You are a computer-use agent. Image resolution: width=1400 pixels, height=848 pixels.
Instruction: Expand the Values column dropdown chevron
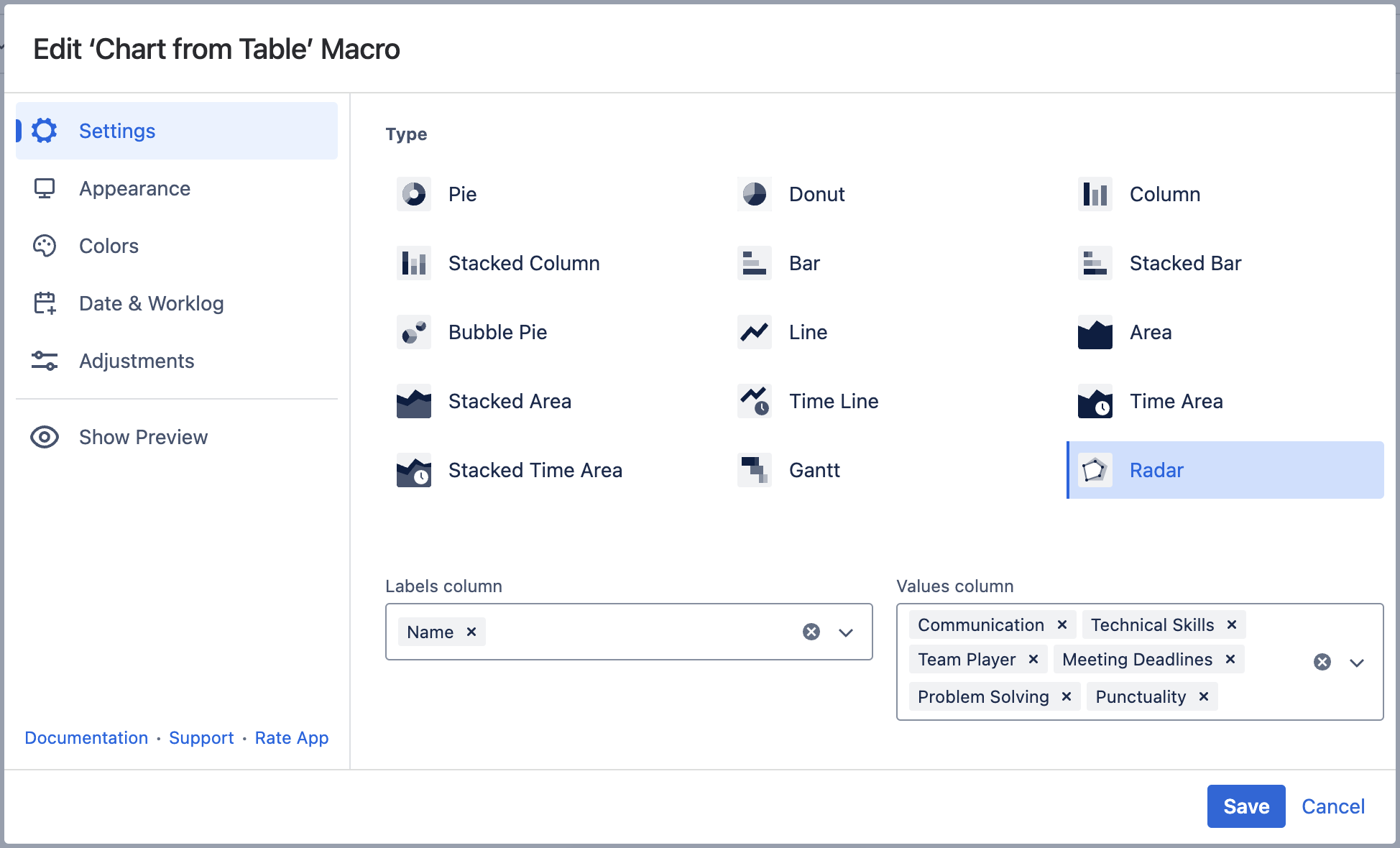point(1357,663)
